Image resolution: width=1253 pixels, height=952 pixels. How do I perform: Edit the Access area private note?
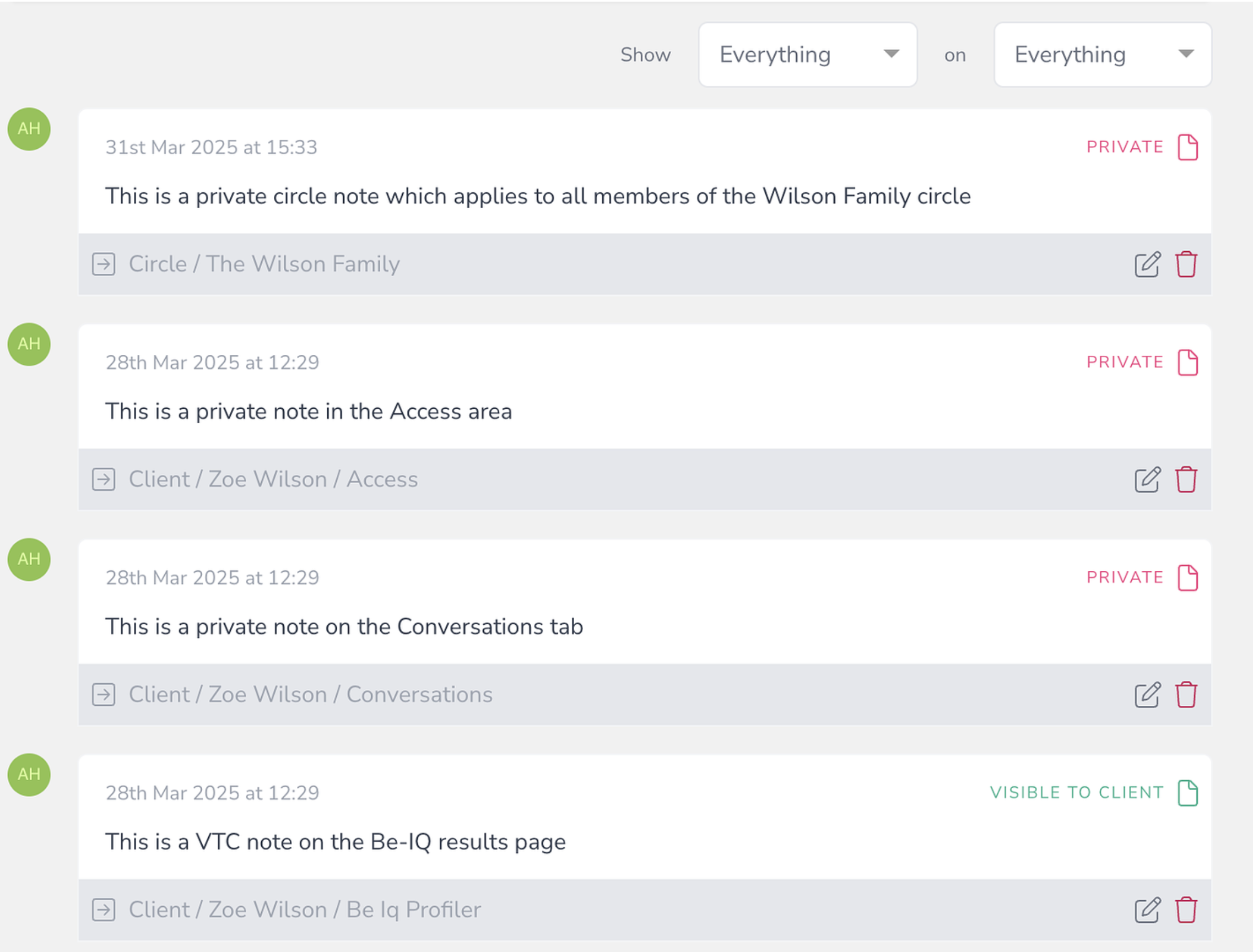pyautogui.click(x=1147, y=479)
